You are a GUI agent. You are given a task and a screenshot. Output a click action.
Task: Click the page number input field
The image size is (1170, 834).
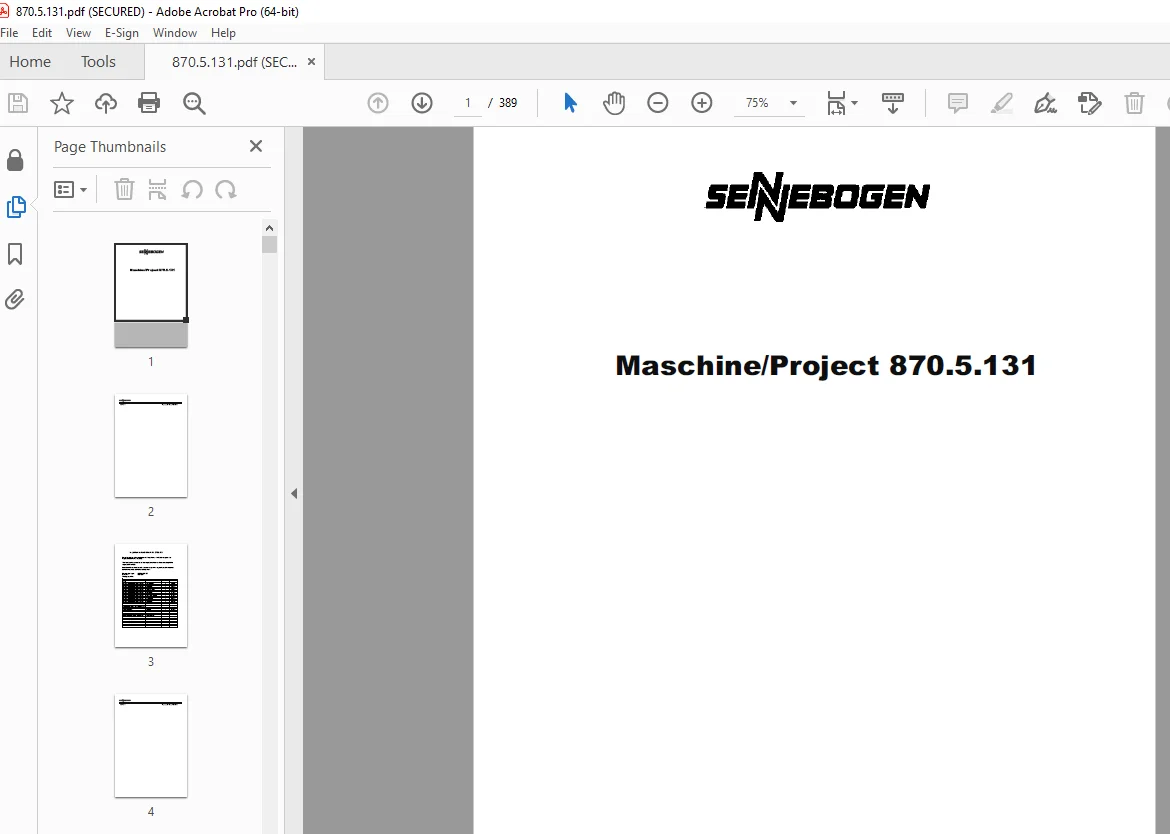pyautogui.click(x=468, y=103)
